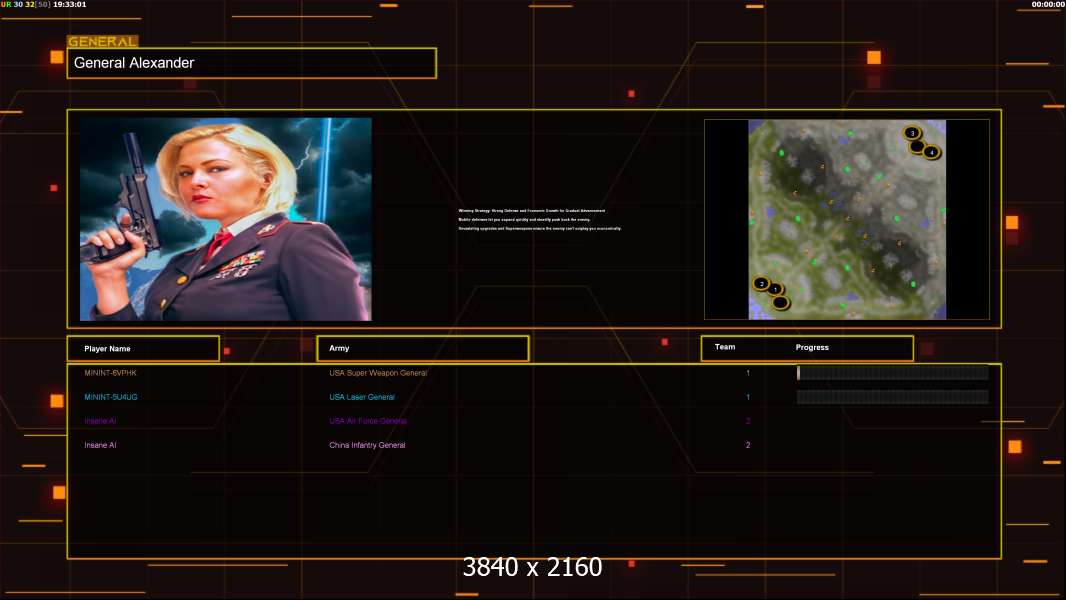The image size is (1066, 600).
Task: Click the General Alexander portrait image
Action: tap(226, 219)
